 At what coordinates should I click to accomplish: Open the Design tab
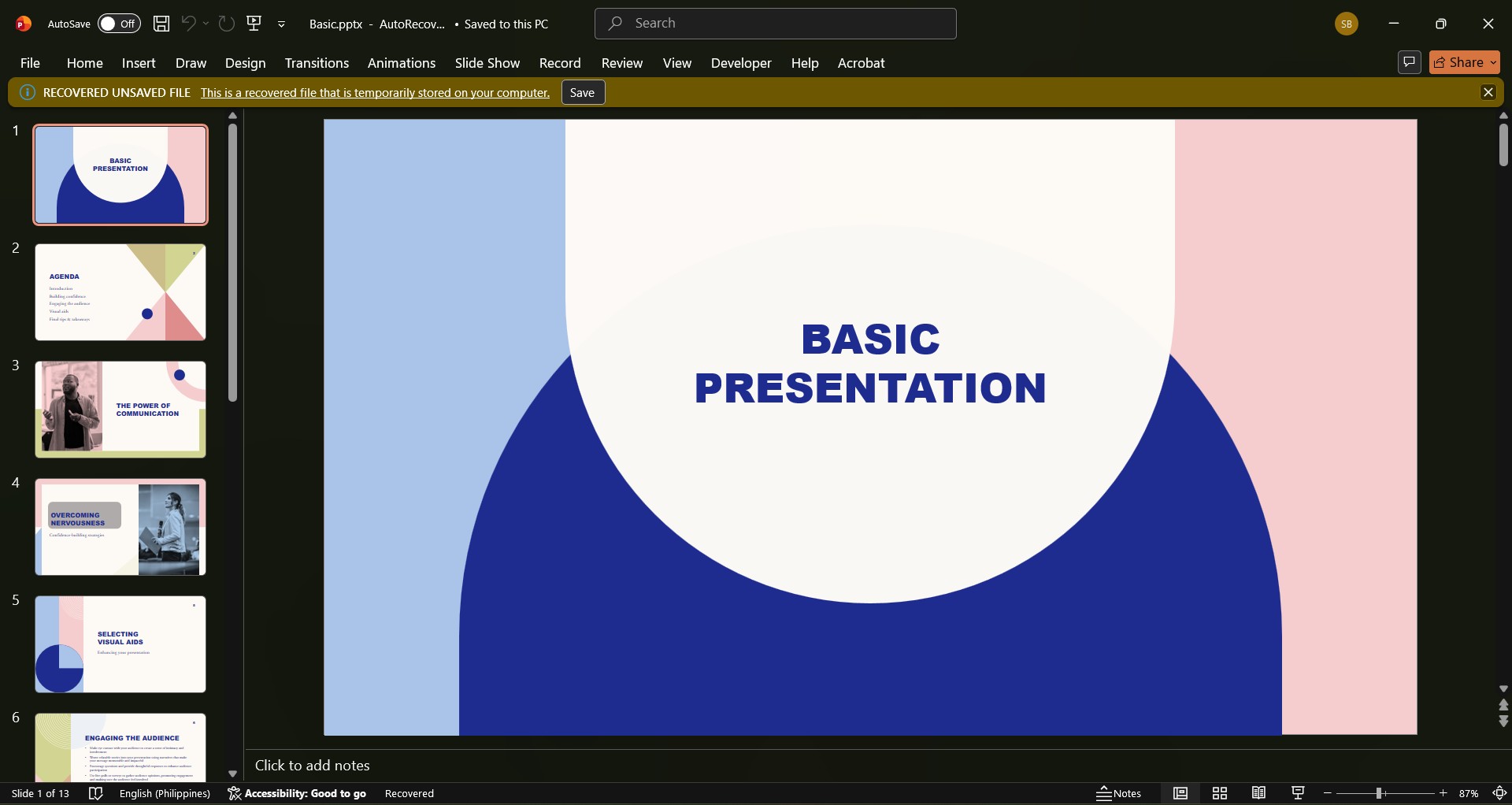coord(245,63)
